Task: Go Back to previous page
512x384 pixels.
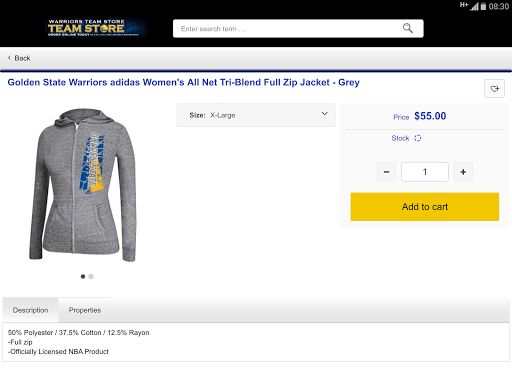Action: pyautogui.click(x=19, y=58)
